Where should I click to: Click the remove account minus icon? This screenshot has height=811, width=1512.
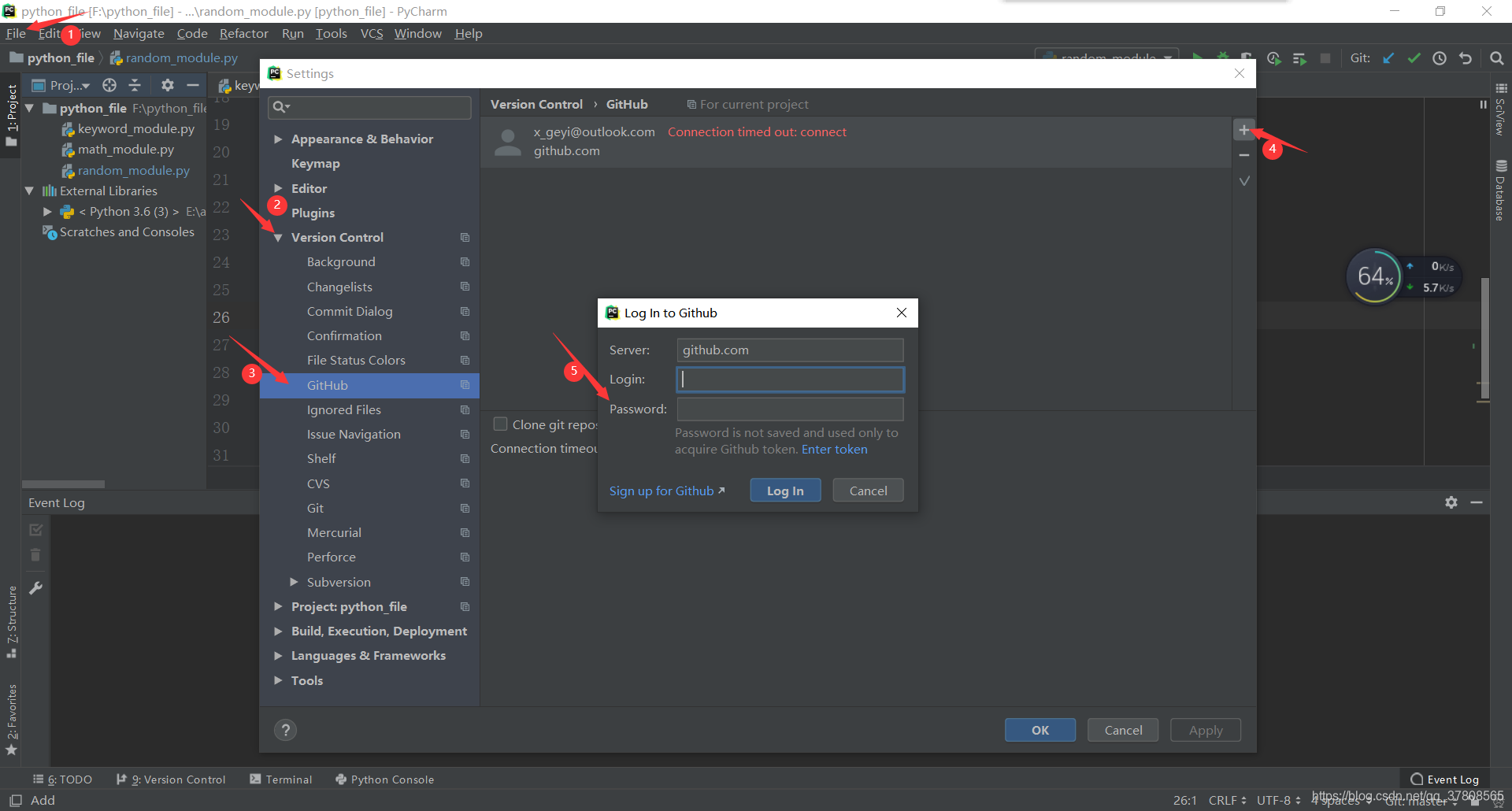[x=1244, y=155]
